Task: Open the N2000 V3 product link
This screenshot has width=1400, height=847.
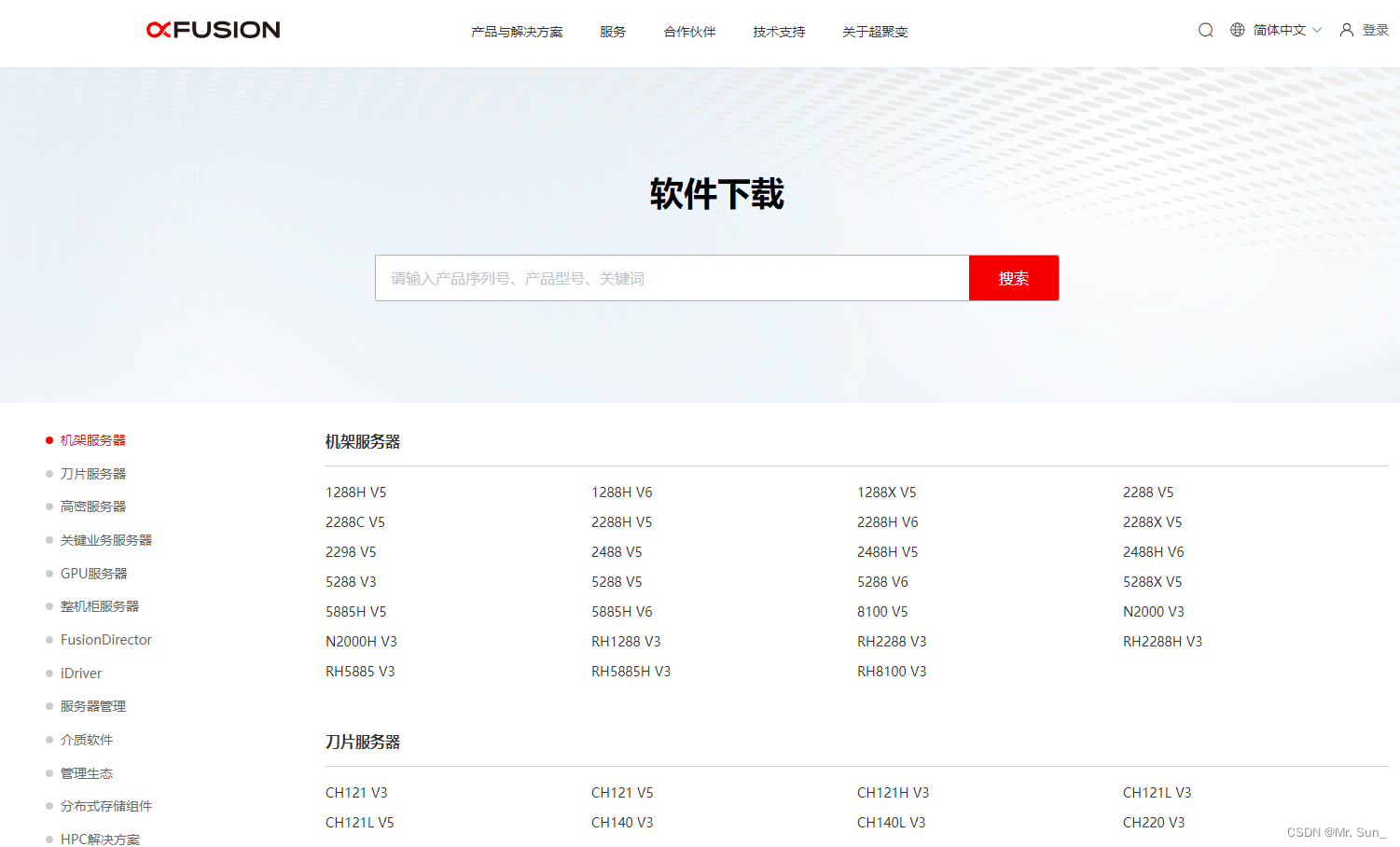Action: pyautogui.click(x=1154, y=612)
